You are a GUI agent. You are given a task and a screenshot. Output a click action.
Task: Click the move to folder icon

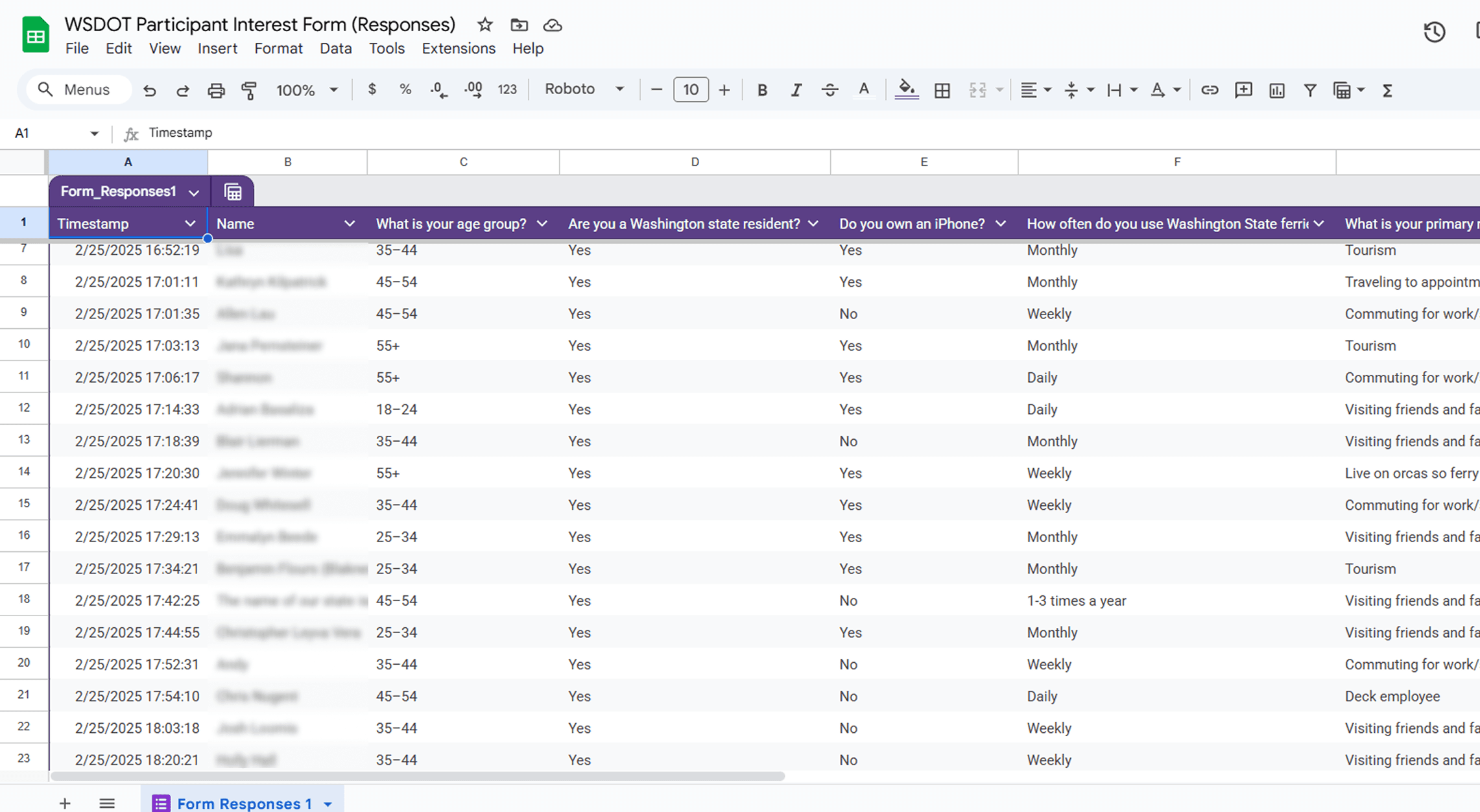coord(519,25)
